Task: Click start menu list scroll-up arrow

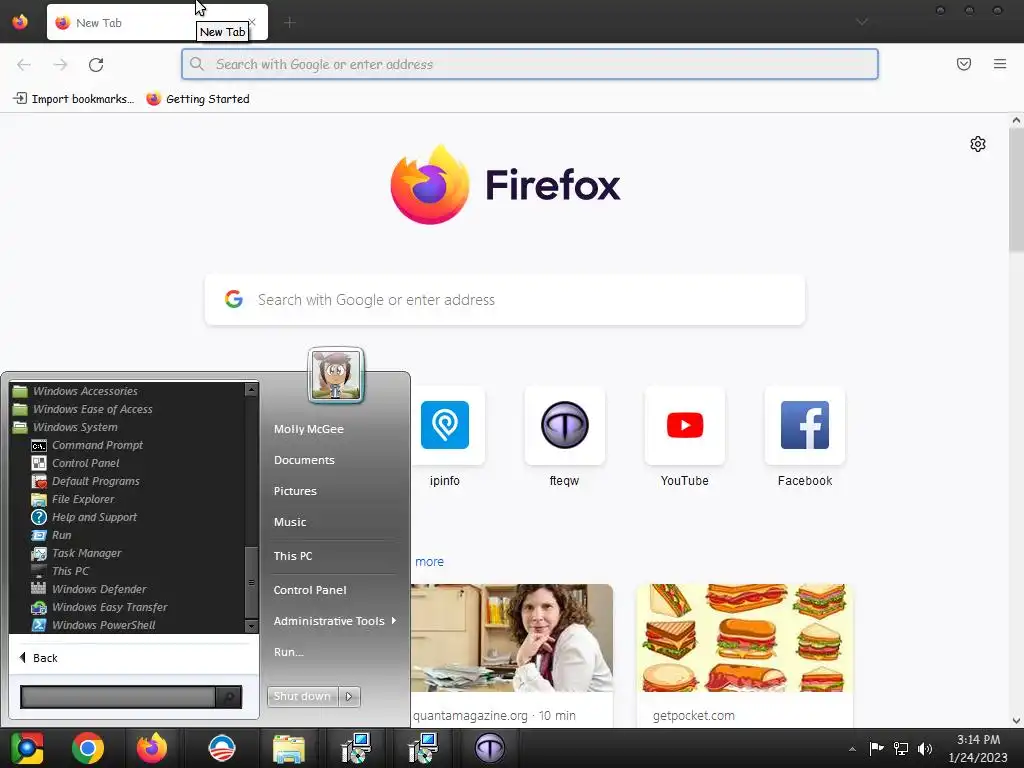Action: (251, 390)
